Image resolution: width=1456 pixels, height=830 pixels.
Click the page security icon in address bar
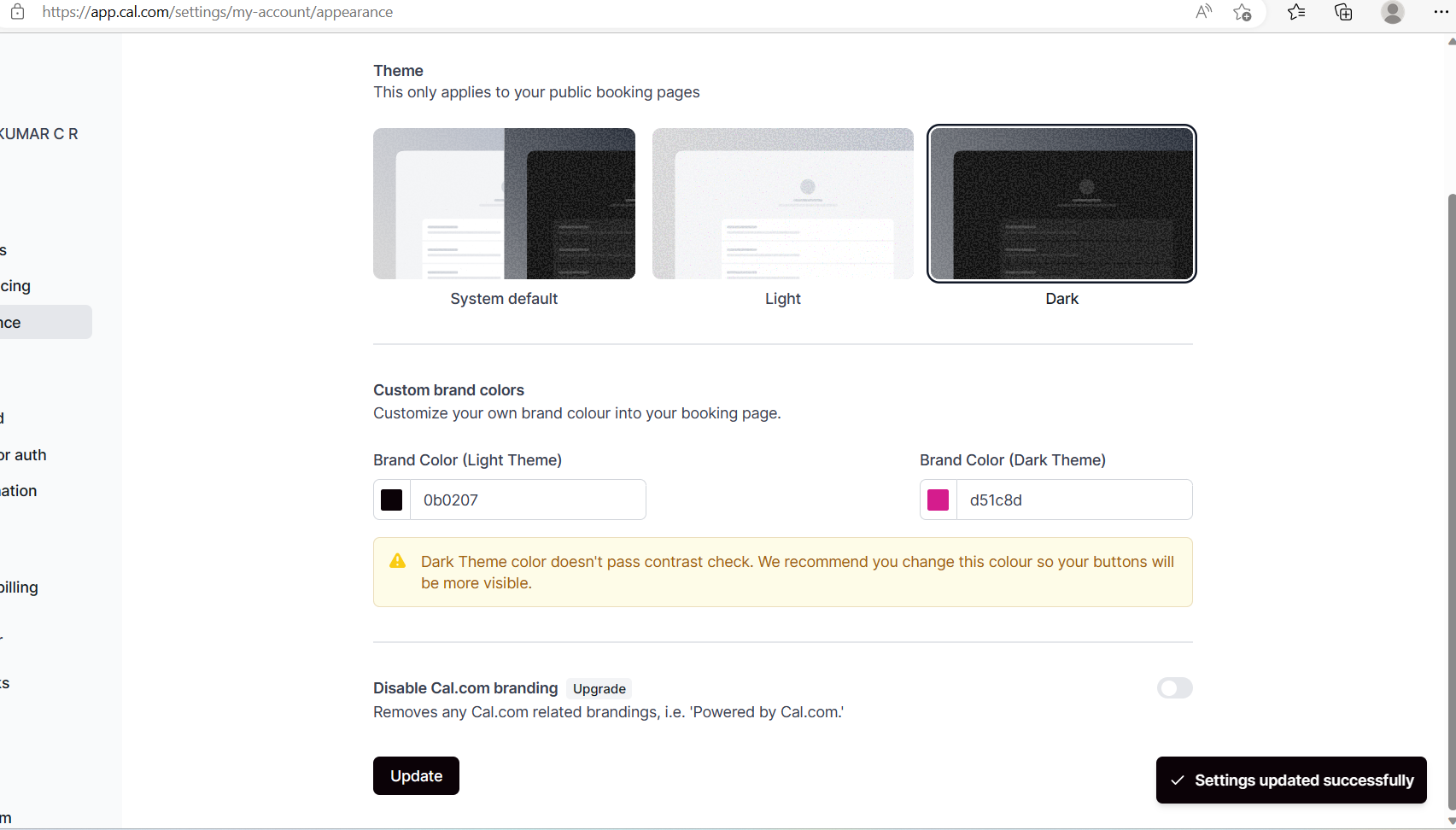[x=17, y=12]
